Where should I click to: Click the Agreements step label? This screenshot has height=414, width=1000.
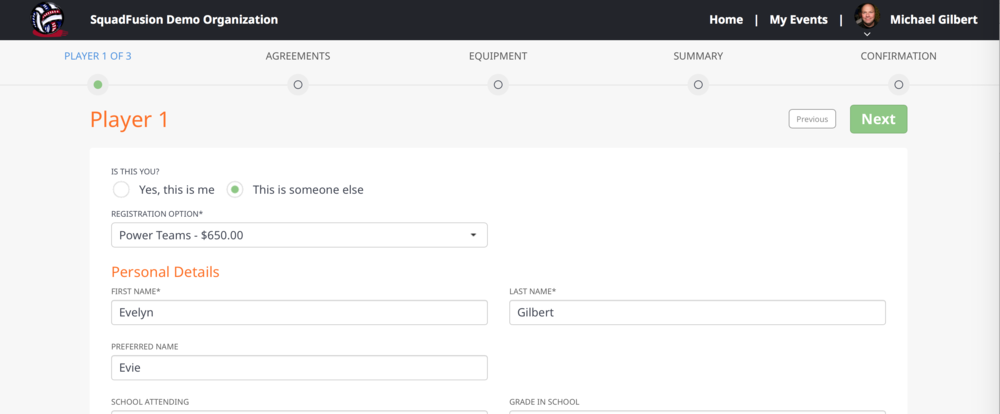coord(298,56)
